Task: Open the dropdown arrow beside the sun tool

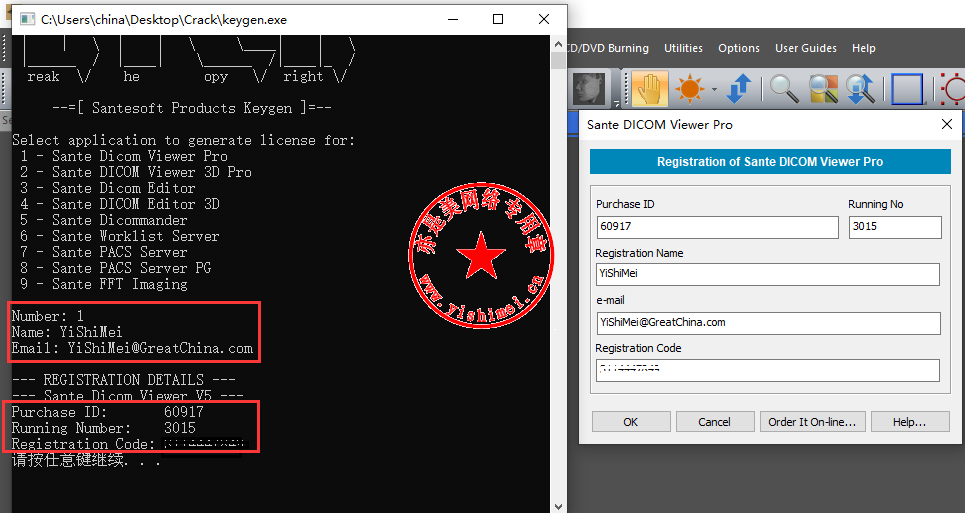Action: coord(714,89)
